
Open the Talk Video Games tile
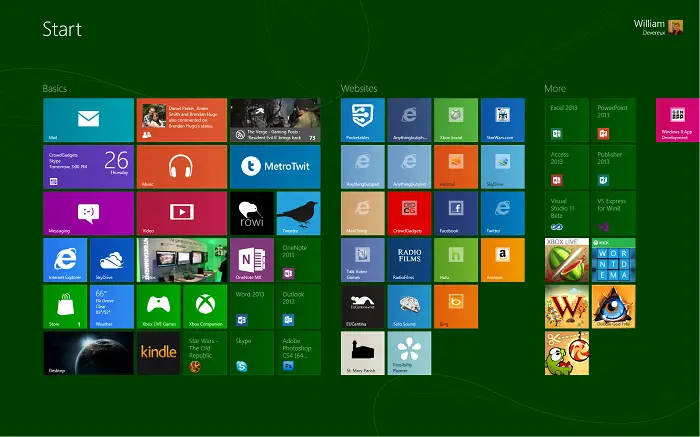click(362, 260)
